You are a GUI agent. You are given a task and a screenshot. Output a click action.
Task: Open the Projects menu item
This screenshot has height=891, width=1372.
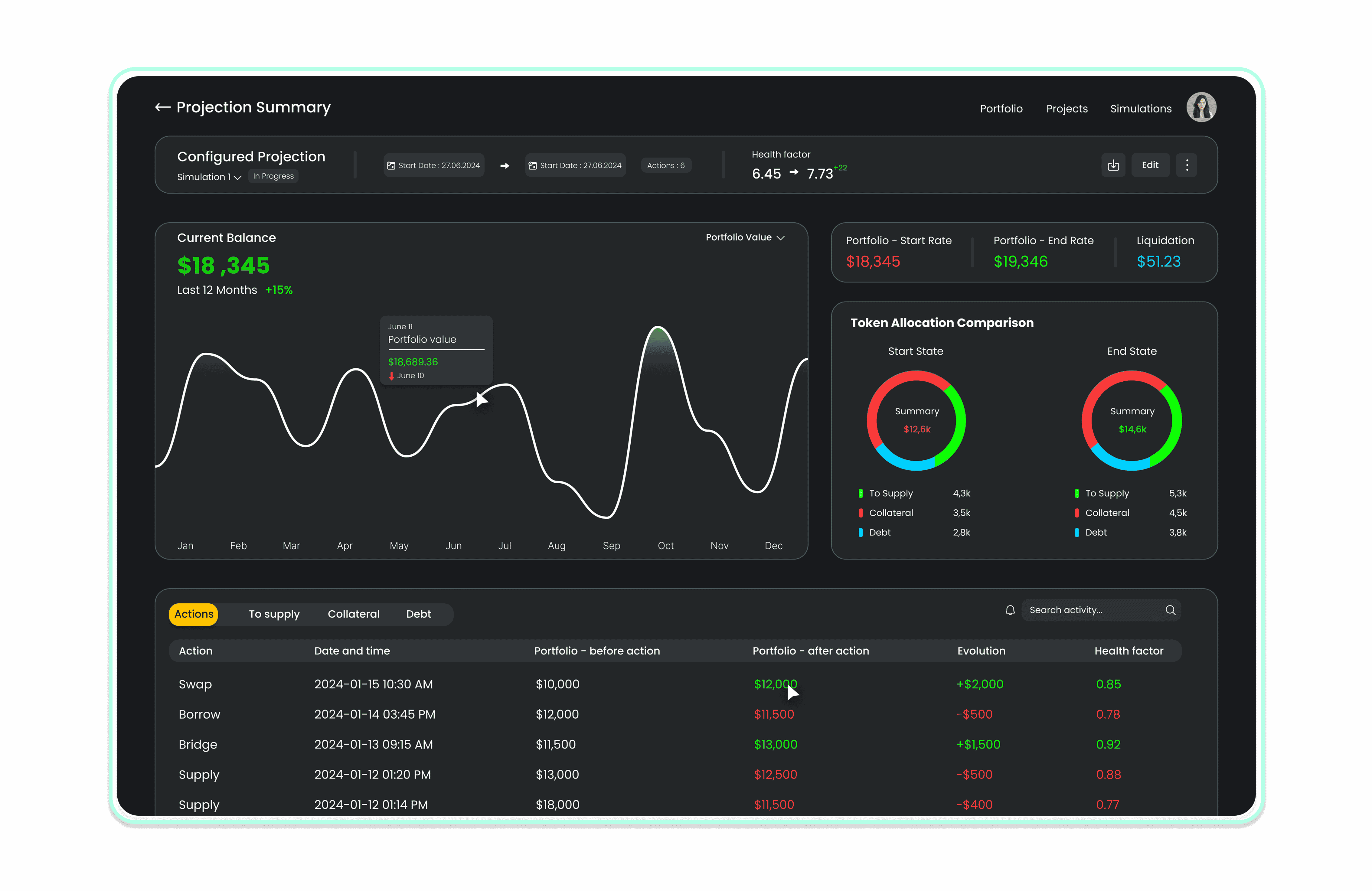[1067, 108]
